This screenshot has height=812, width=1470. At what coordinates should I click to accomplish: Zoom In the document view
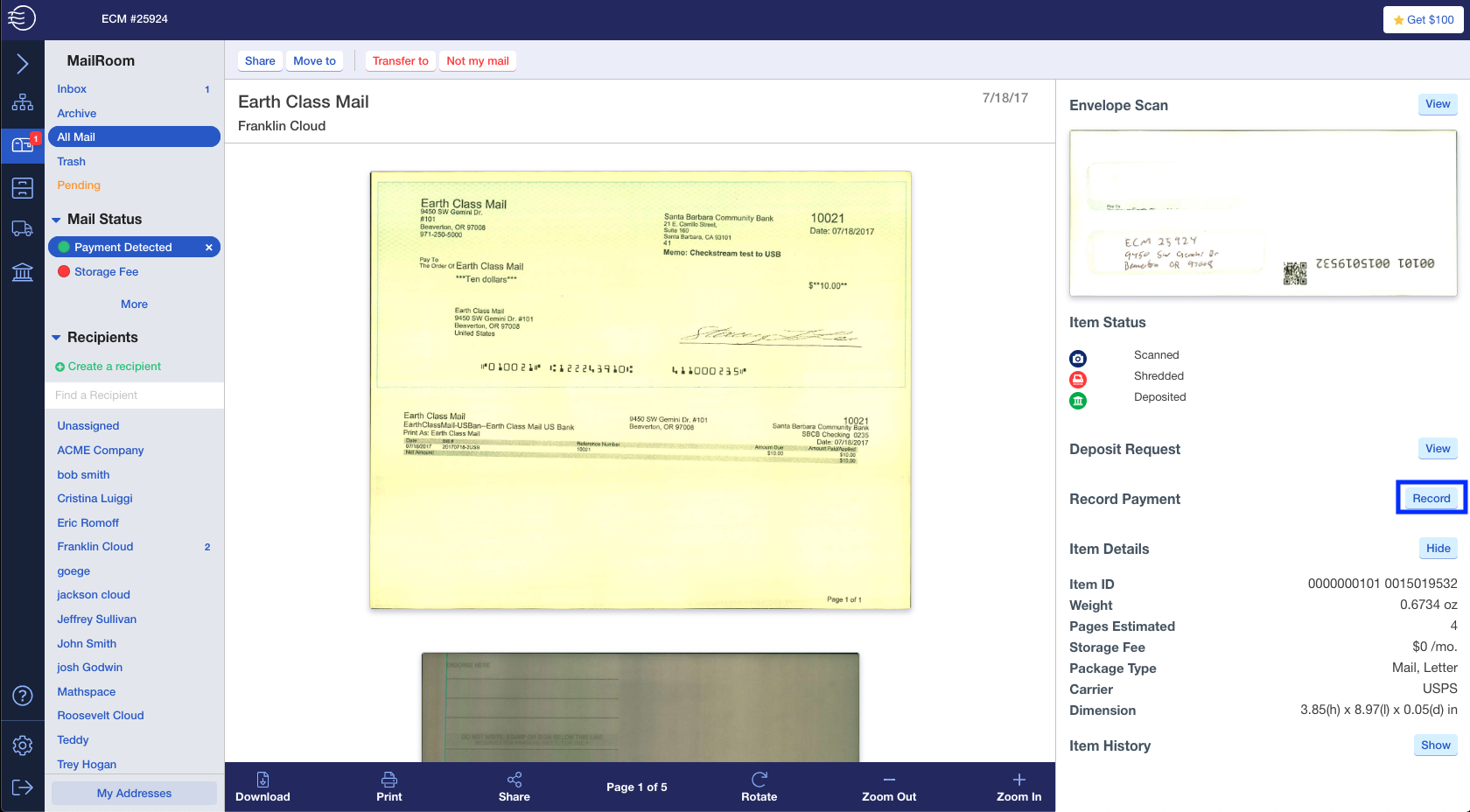click(x=1019, y=787)
